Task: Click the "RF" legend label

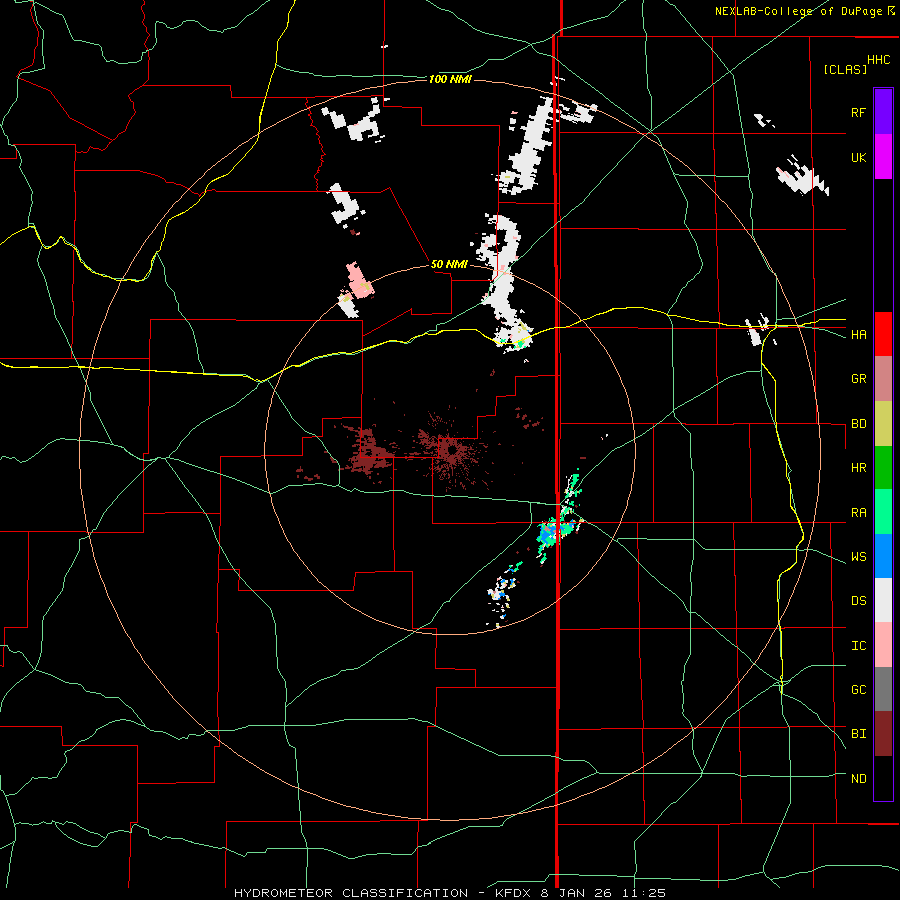Action: point(858,112)
